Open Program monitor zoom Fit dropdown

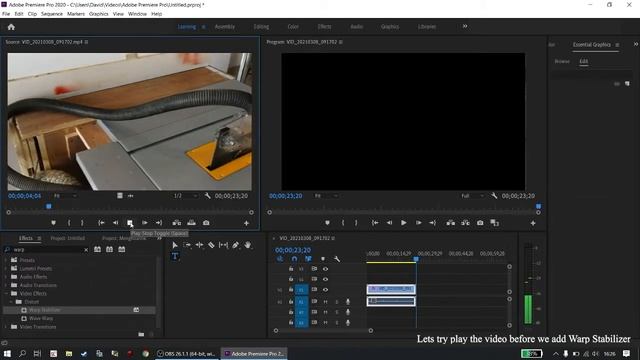[x=326, y=196]
